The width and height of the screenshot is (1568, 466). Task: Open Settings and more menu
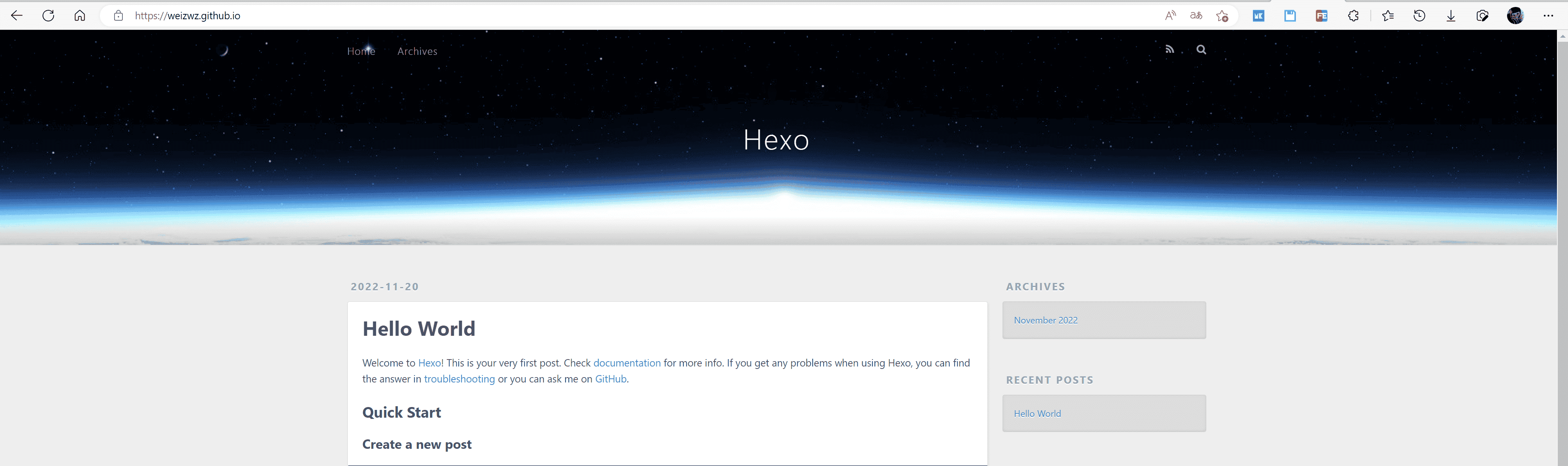[1548, 16]
